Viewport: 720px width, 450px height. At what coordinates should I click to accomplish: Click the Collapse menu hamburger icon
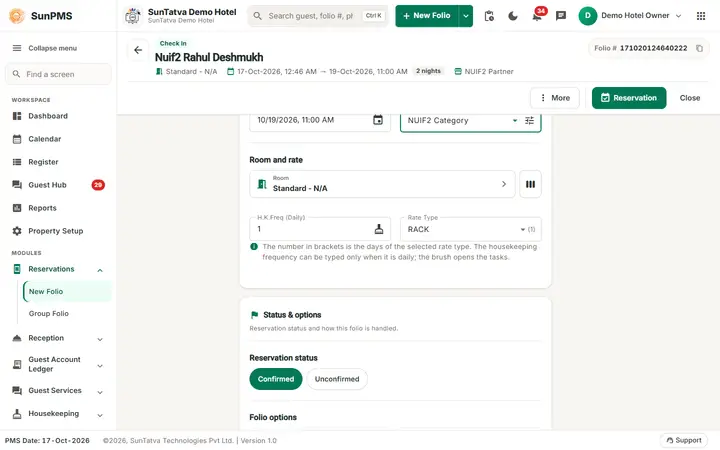(x=17, y=48)
